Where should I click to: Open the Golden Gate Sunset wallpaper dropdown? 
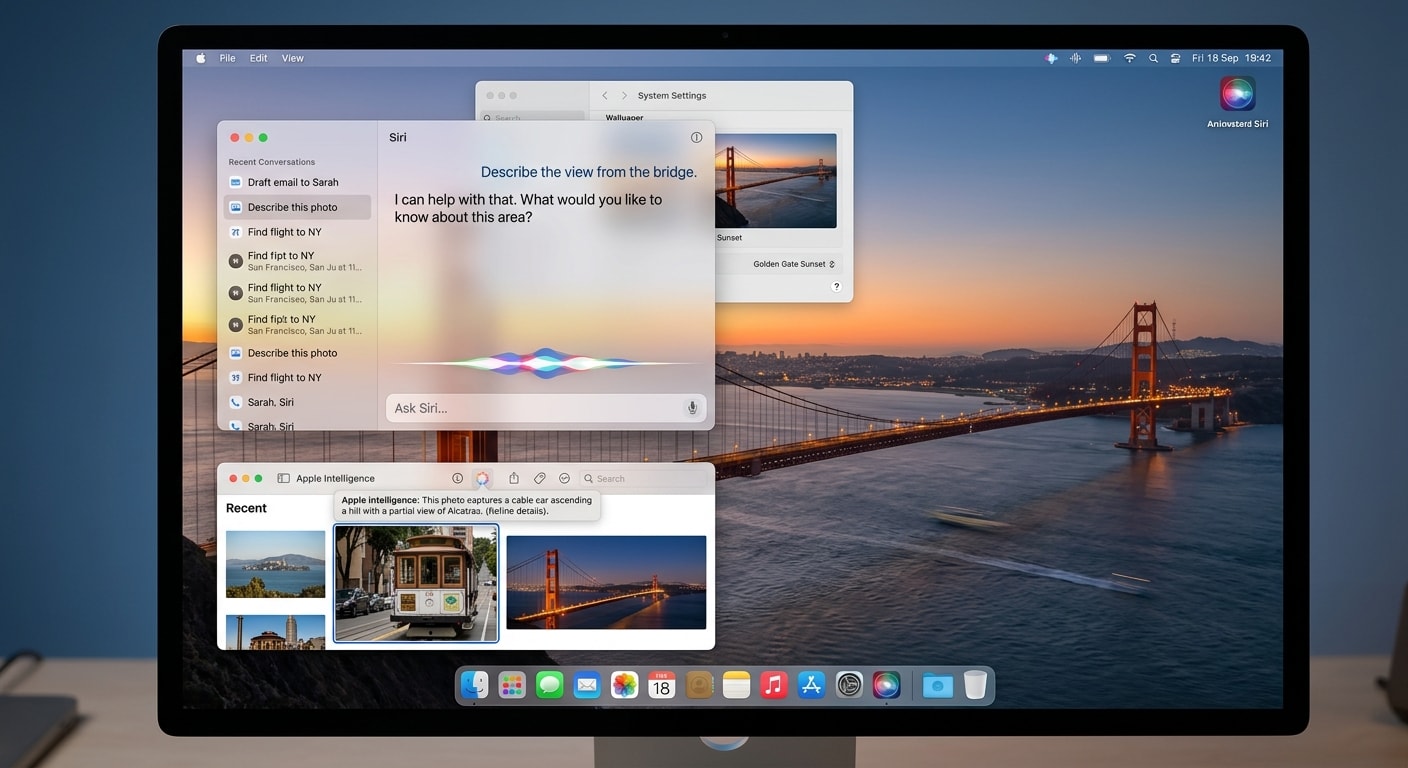pyautogui.click(x=794, y=264)
